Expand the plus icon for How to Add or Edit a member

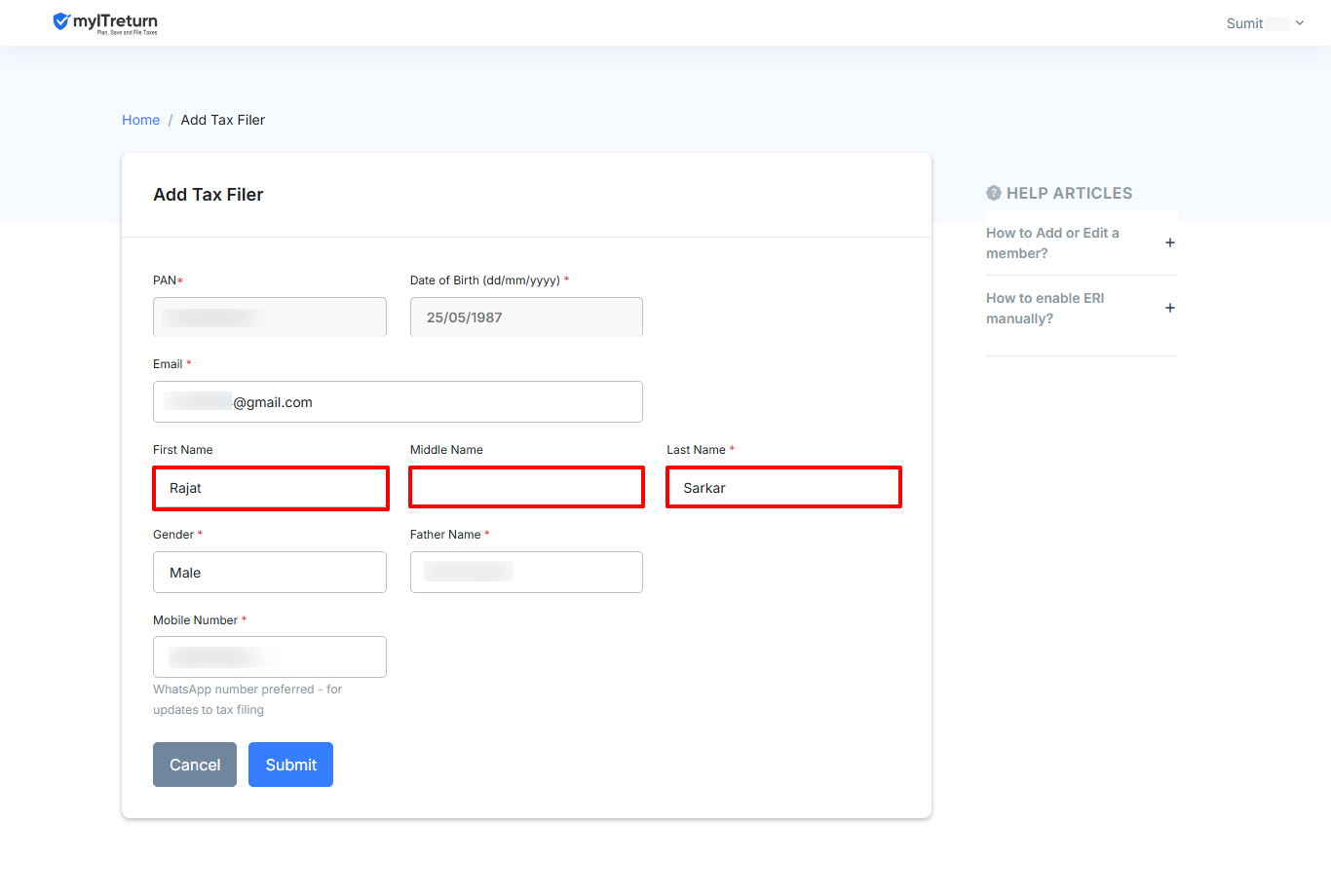click(1170, 243)
